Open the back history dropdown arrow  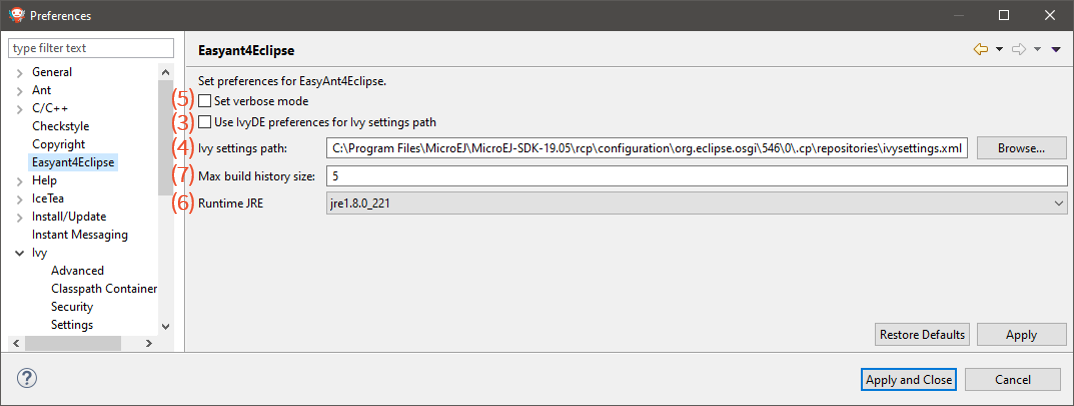pyautogui.click(x=999, y=49)
